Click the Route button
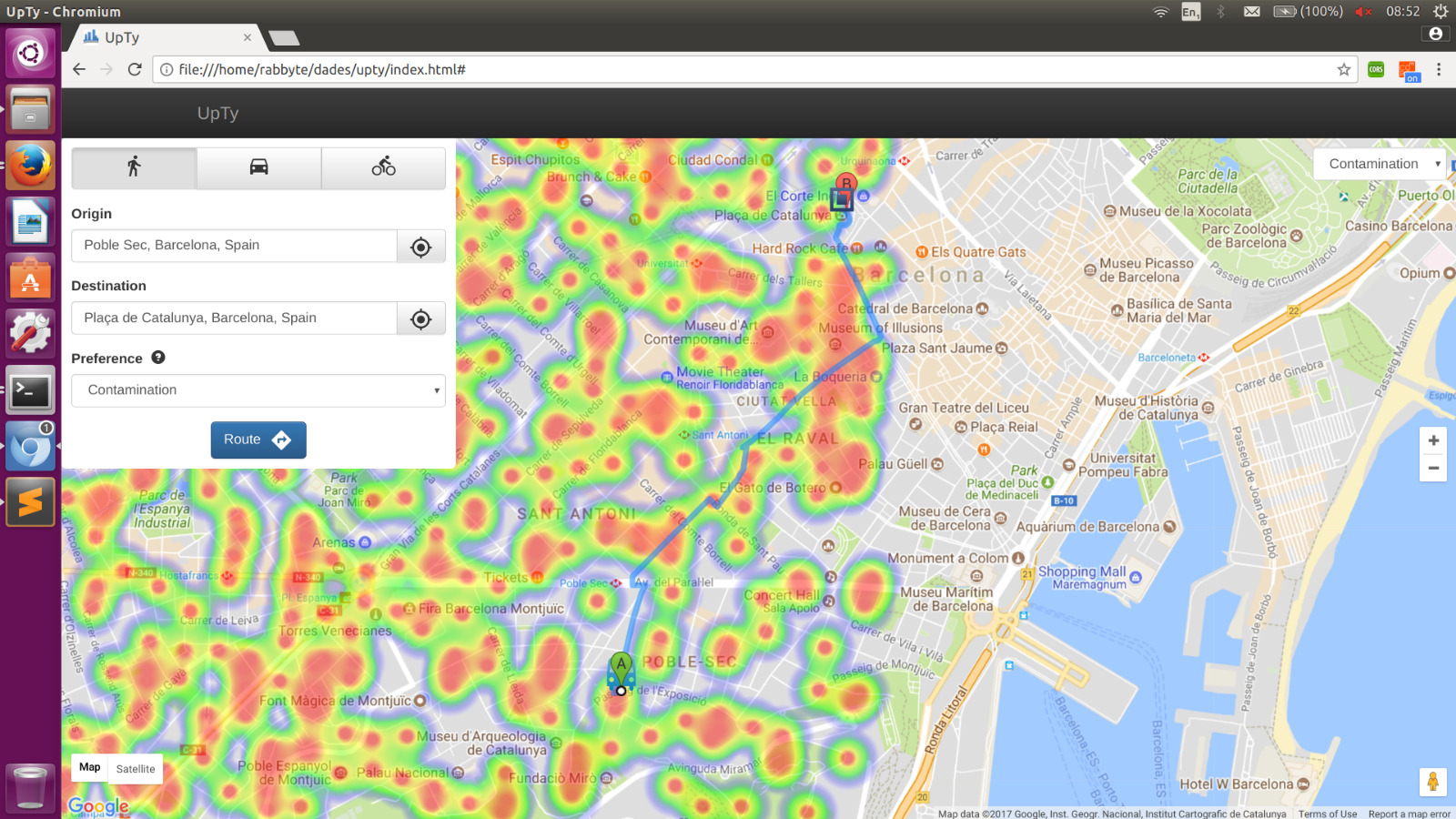Image resolution: width=1456 pixels, height=819 pixels. (x=258, y=440)
